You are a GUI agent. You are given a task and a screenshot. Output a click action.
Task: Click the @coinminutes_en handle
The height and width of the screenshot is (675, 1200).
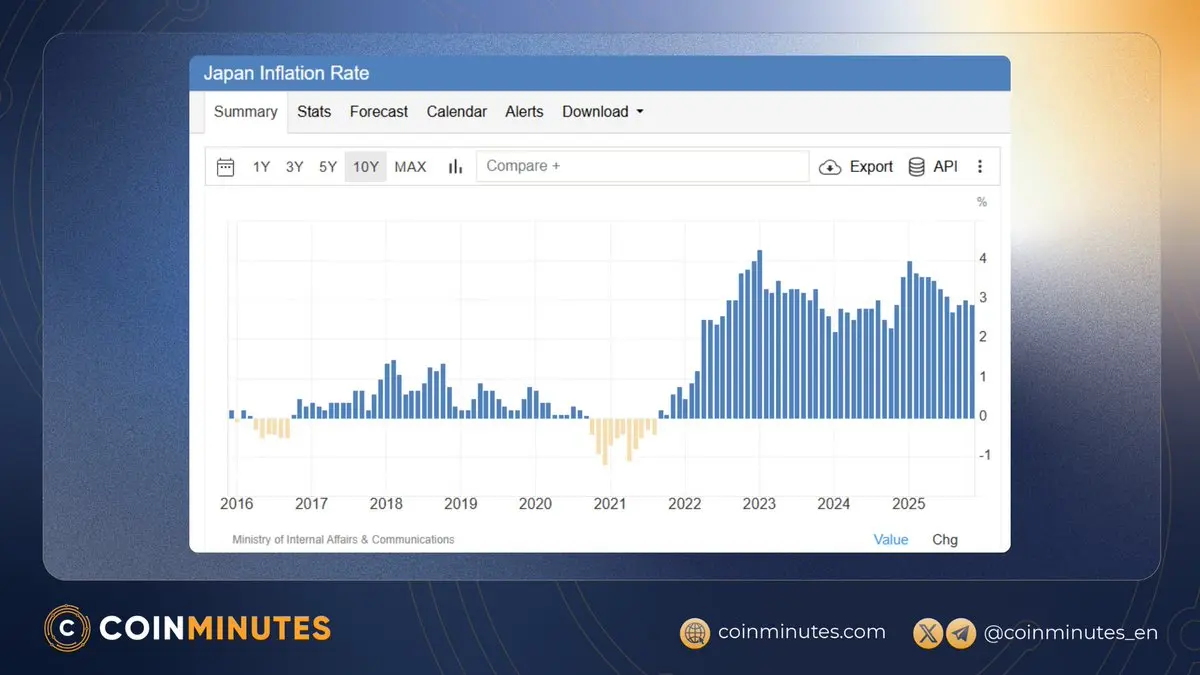1071,633
